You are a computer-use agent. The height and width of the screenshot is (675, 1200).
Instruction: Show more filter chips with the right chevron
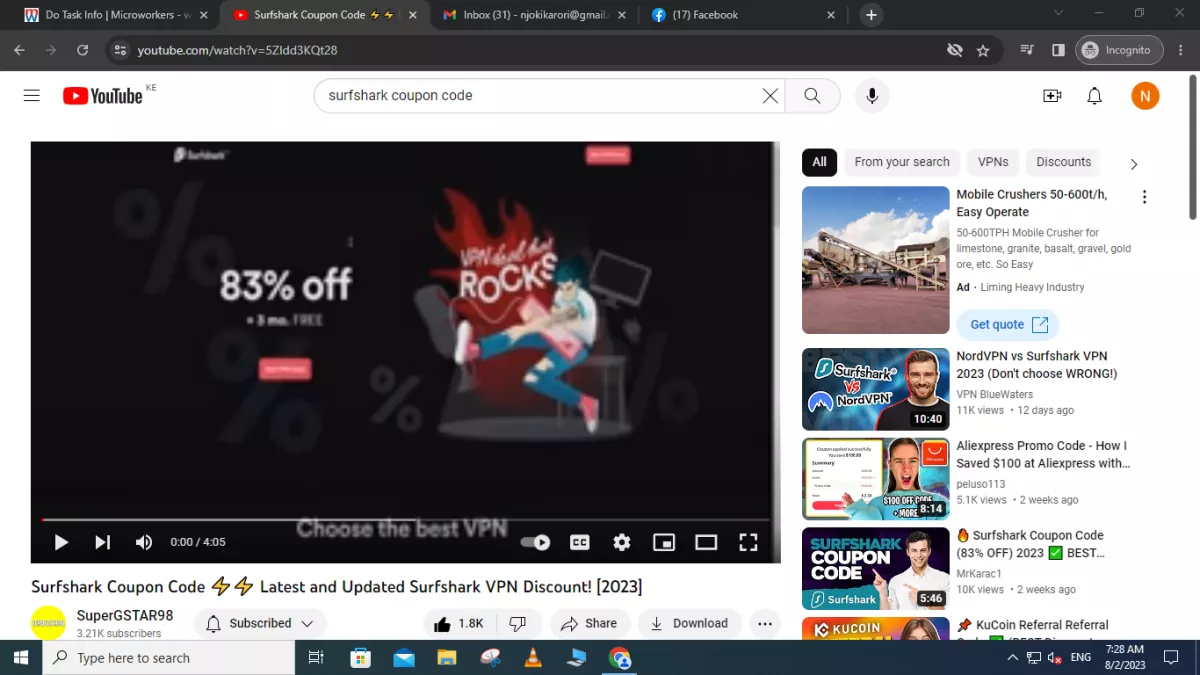1134,162
